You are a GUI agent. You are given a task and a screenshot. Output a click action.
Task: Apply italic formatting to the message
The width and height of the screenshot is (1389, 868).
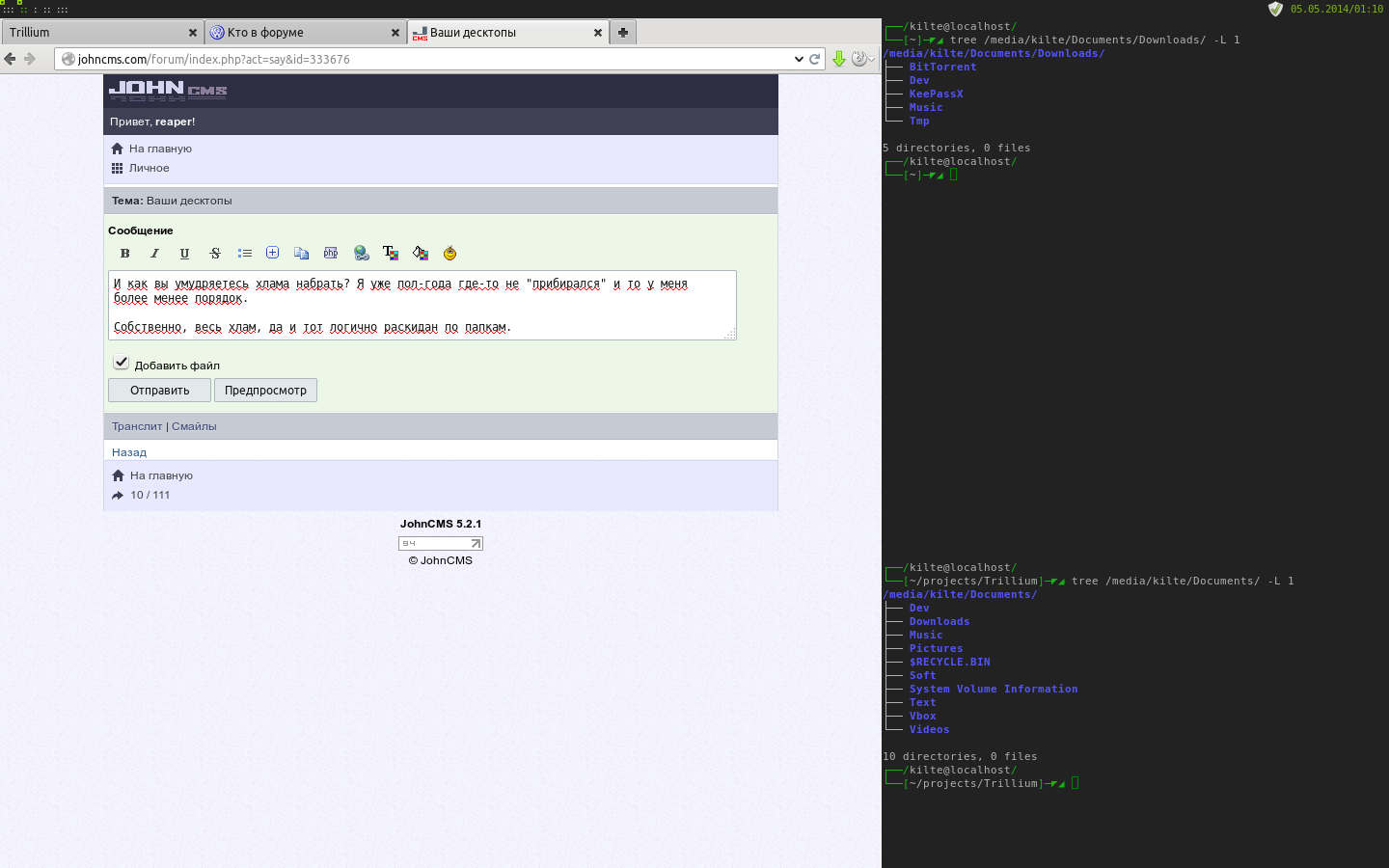[154, 254]
